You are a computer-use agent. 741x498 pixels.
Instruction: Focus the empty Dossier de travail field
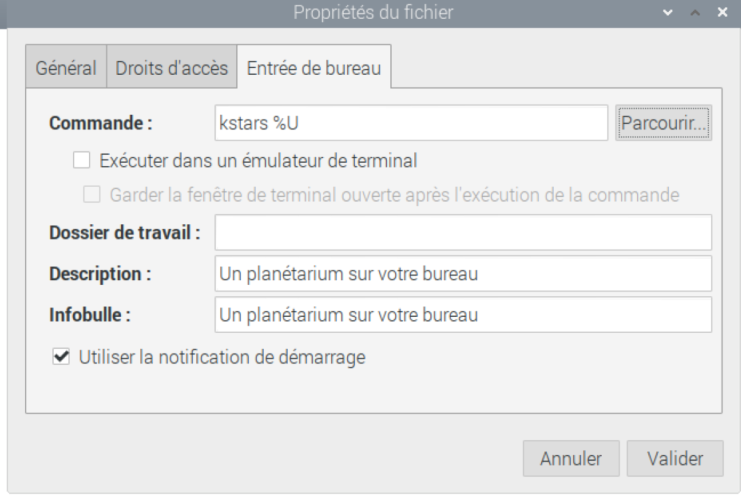pos(463,233)
